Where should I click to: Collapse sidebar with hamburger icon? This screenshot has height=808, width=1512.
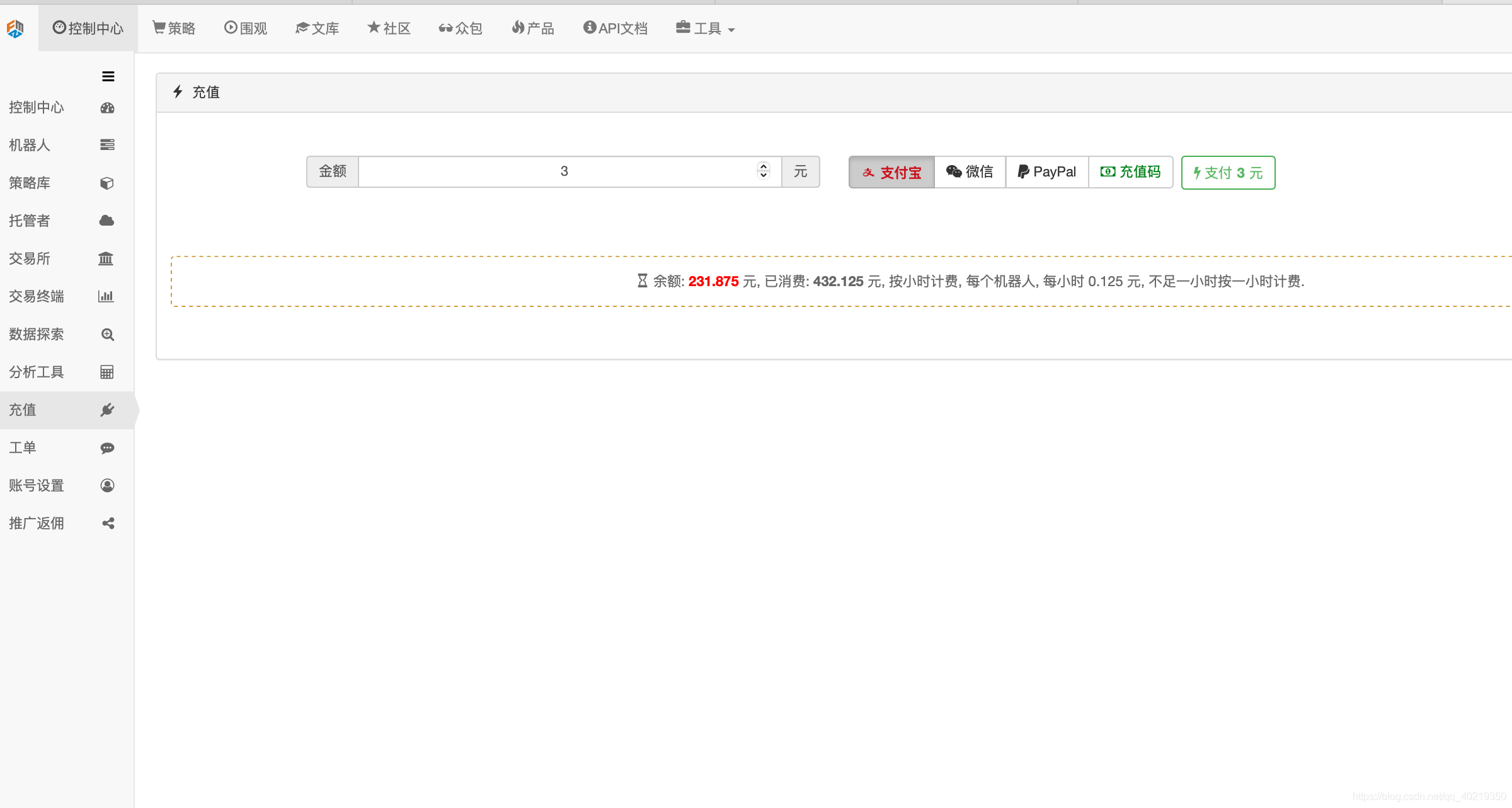[x=108, y=76]
